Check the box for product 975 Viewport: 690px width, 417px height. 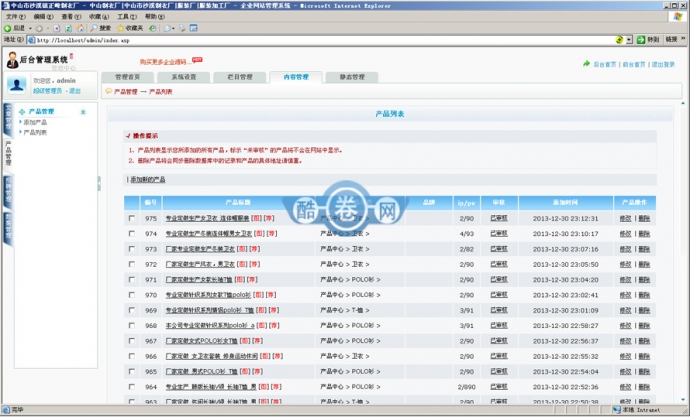[x=132, y=218]
